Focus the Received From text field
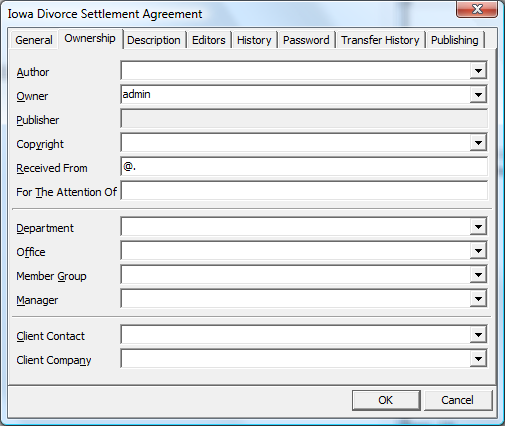 (x=304, y=167)
